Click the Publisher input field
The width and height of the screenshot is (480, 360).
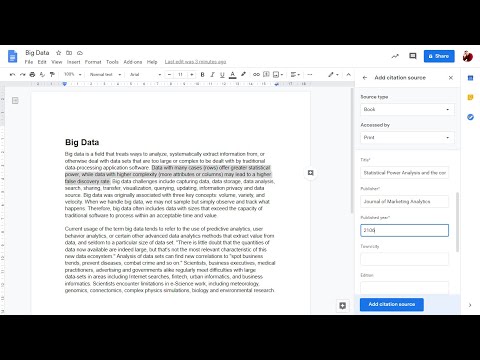(404, 201)
